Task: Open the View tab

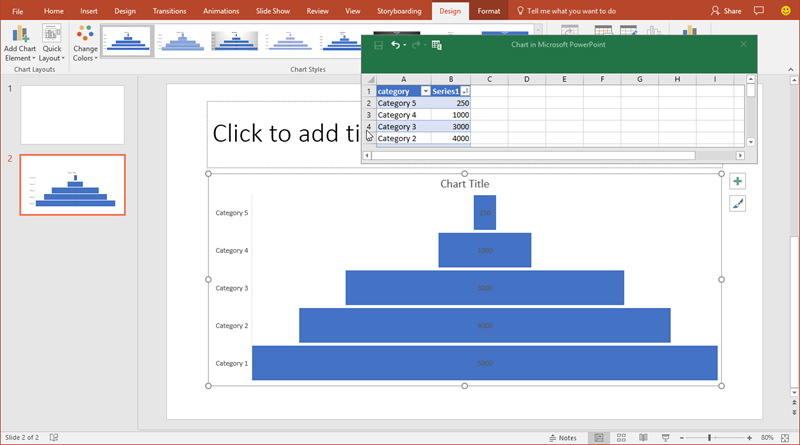Action: coord(353,11)
